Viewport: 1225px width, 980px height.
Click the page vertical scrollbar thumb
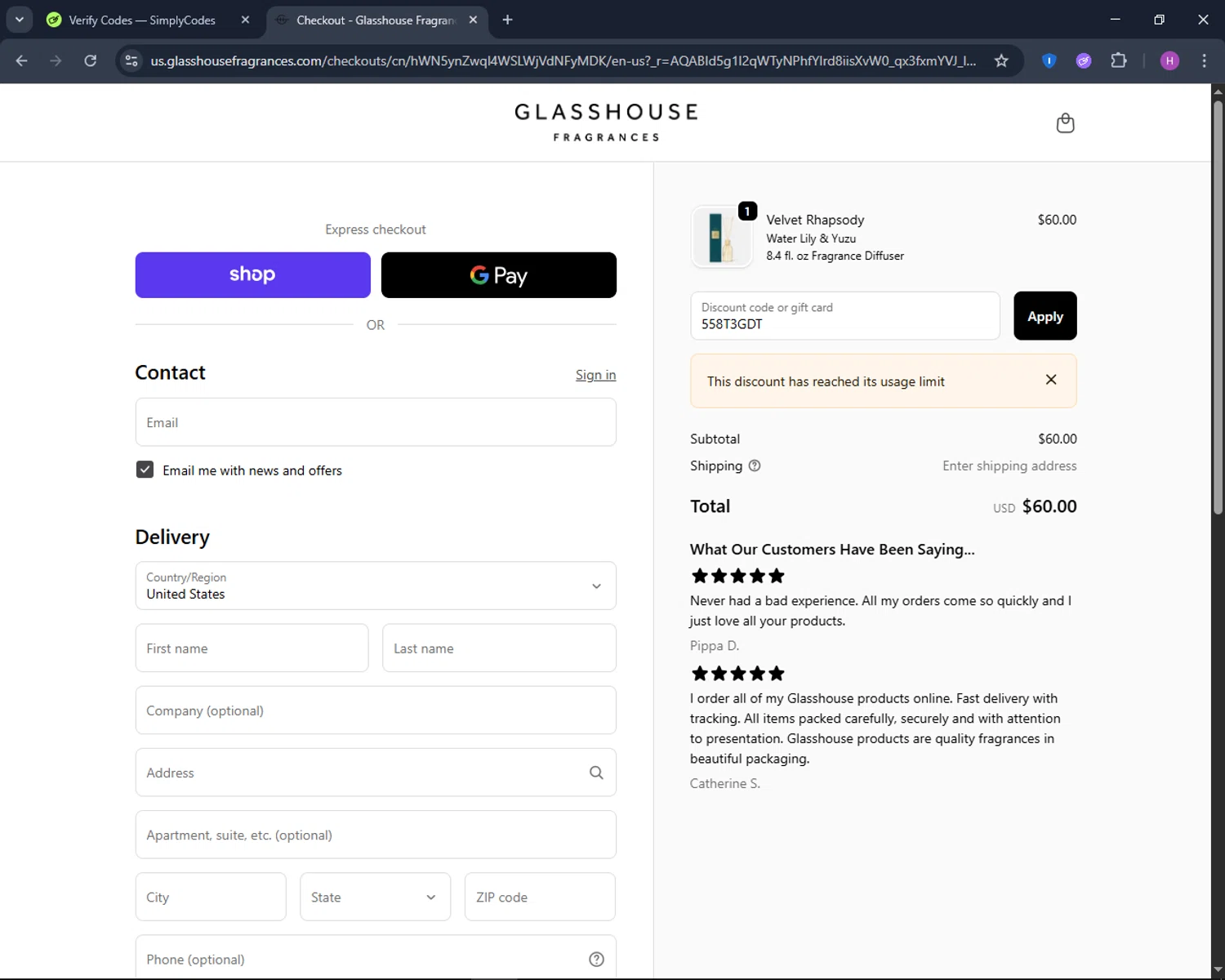tap(1218, 306)
